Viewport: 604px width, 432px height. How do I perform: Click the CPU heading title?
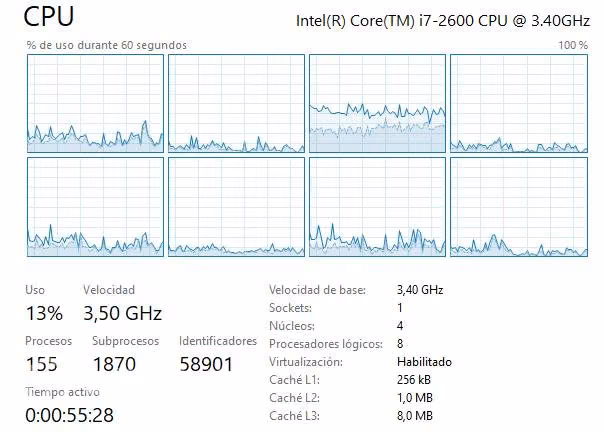(x=49, y=17)
